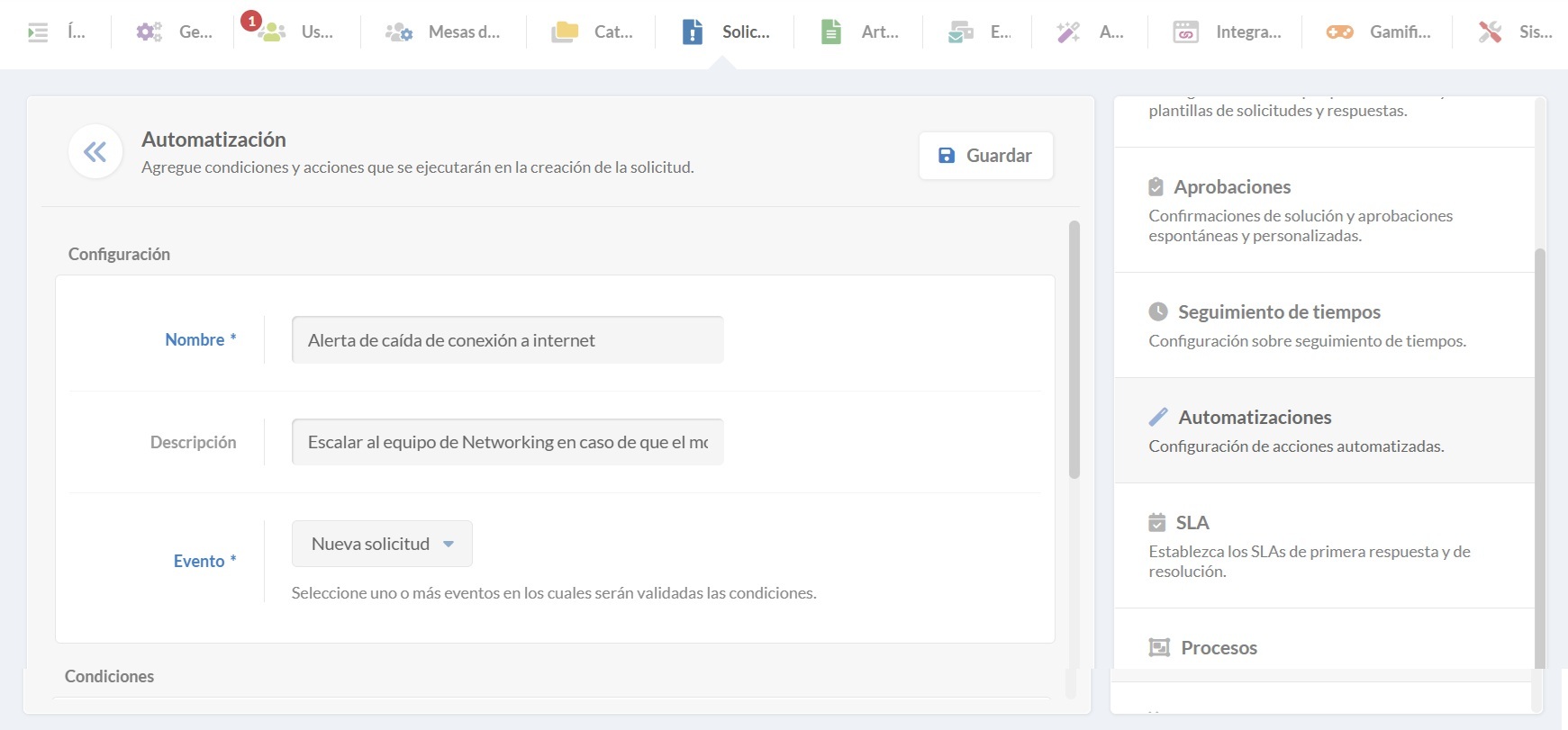Toggle the index menu list icon
The width and height of the screenshot is (1568, 730).
pyautogui.click(x=38, y=33)
